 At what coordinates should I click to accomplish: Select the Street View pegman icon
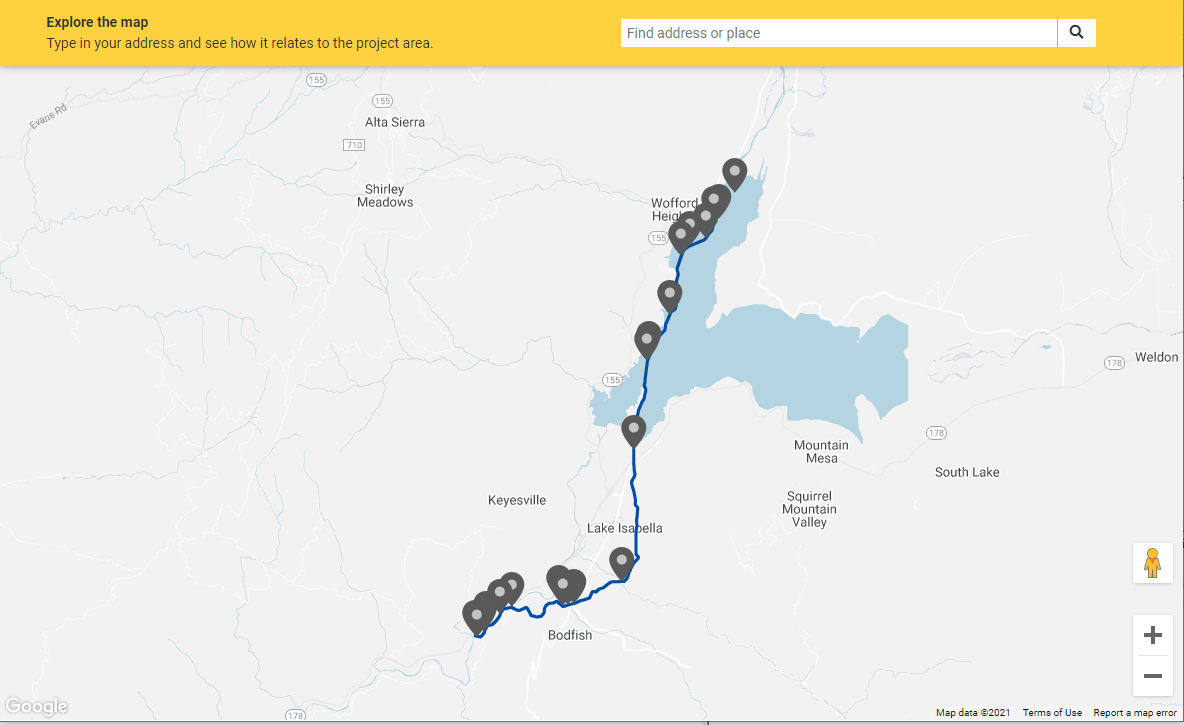click(1152, 563)
